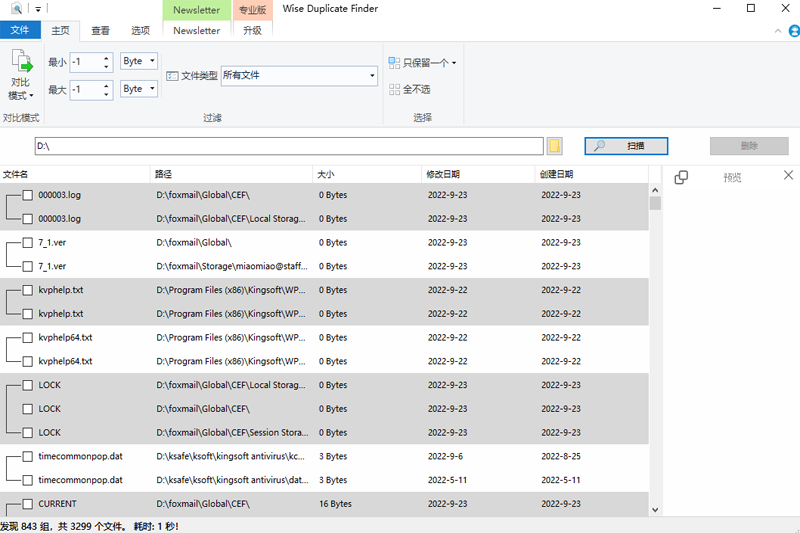Close the 预览 preview pane
This screenshot has height=533, width=800.
coord(788,175)
